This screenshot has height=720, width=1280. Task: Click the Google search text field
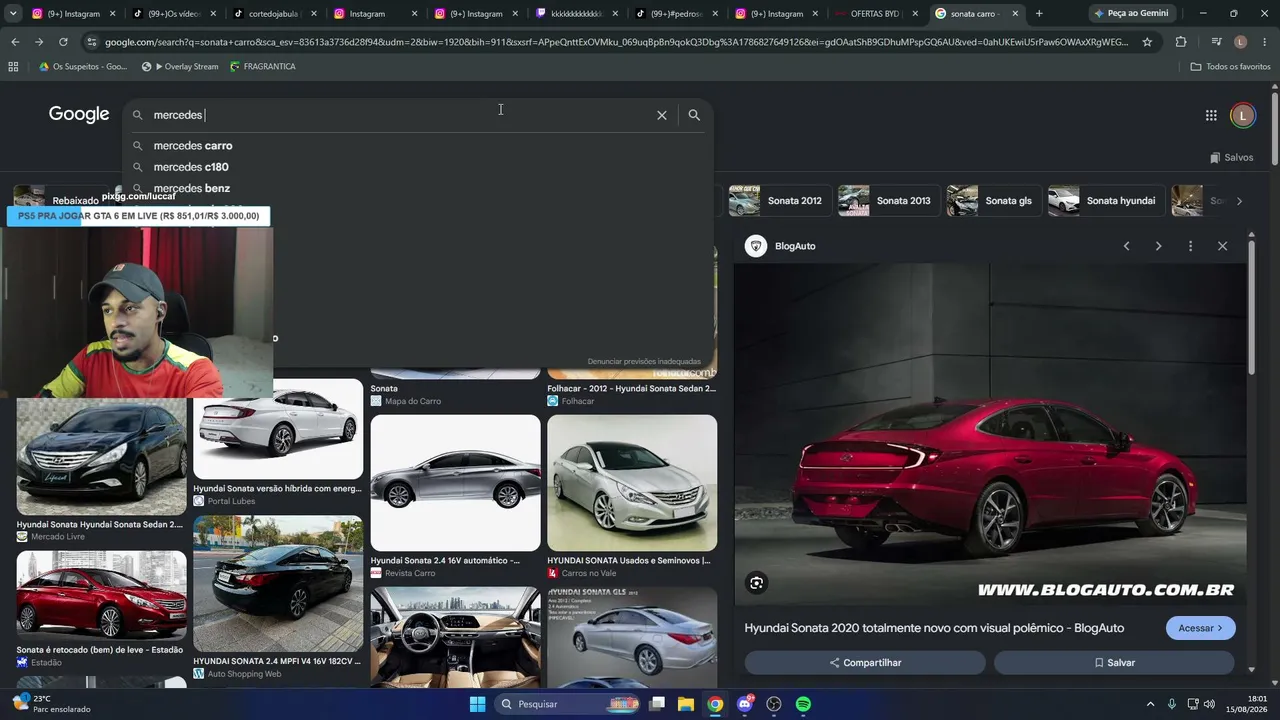pyautogui.click(x=400, y=115)
